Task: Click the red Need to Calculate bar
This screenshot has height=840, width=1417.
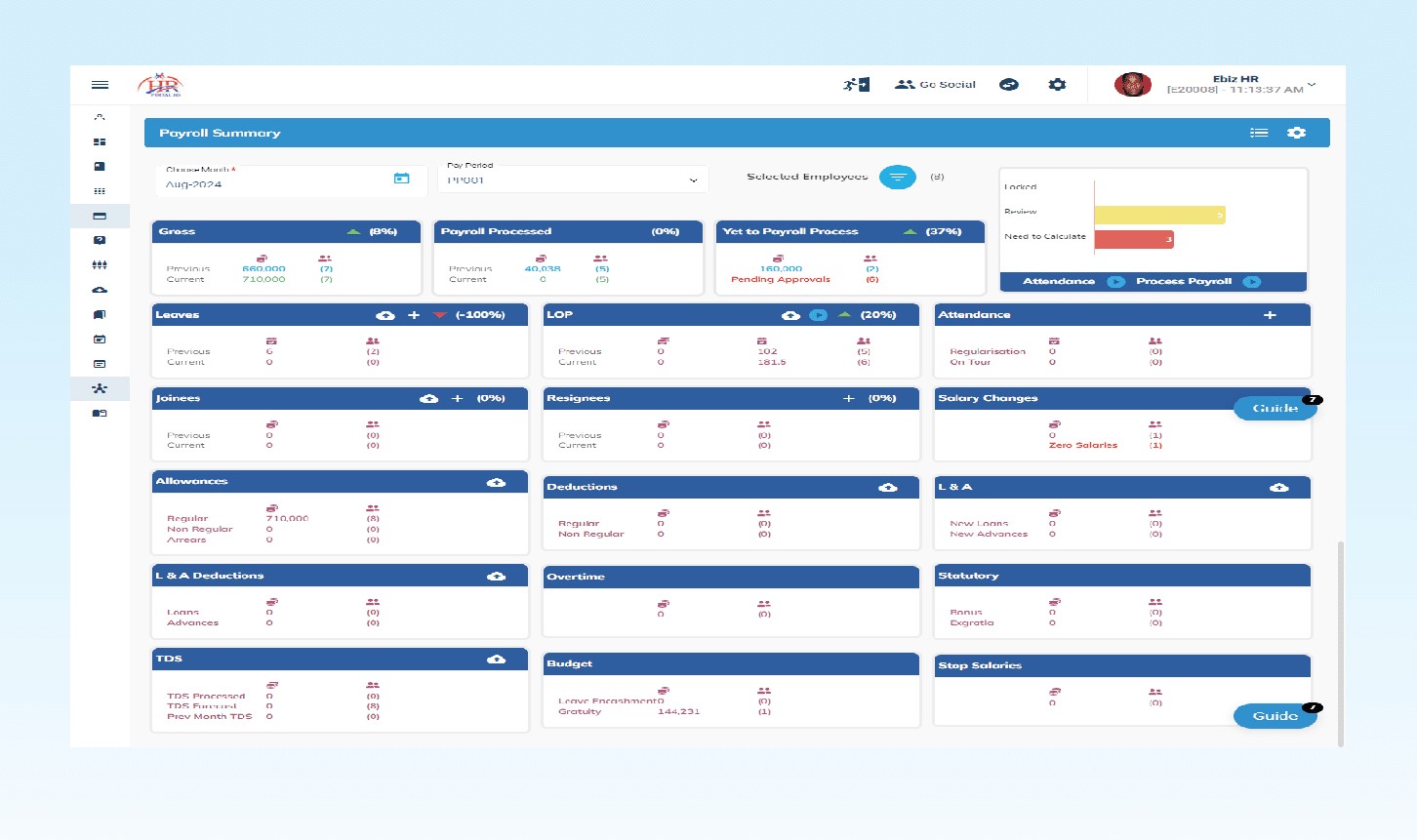Action: 1134,239
